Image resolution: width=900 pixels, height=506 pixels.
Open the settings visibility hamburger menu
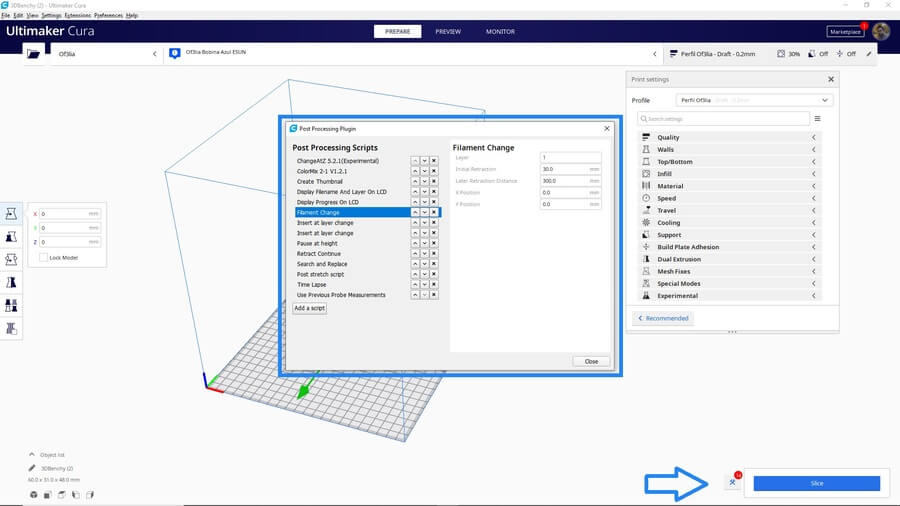817,118
